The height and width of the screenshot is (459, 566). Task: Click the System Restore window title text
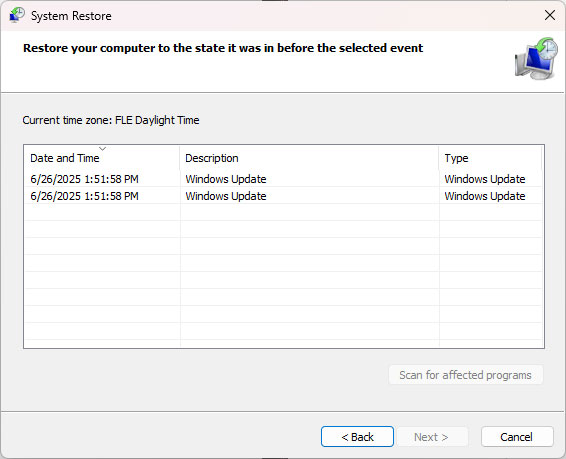tap(71, 16)
